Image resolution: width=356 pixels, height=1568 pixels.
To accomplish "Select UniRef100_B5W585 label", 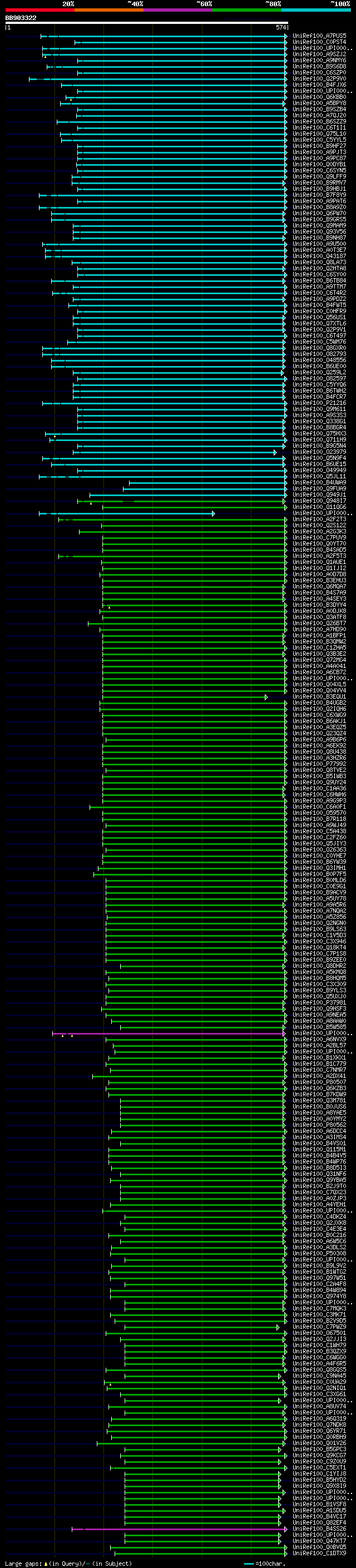I will 319,1027.
